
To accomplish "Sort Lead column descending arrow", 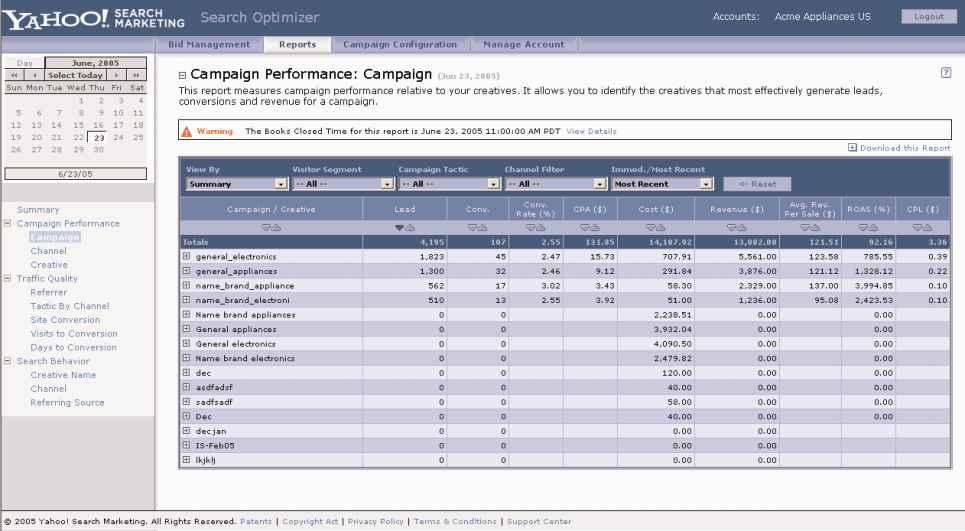I will pyautogui.click(x=399, y=227).
